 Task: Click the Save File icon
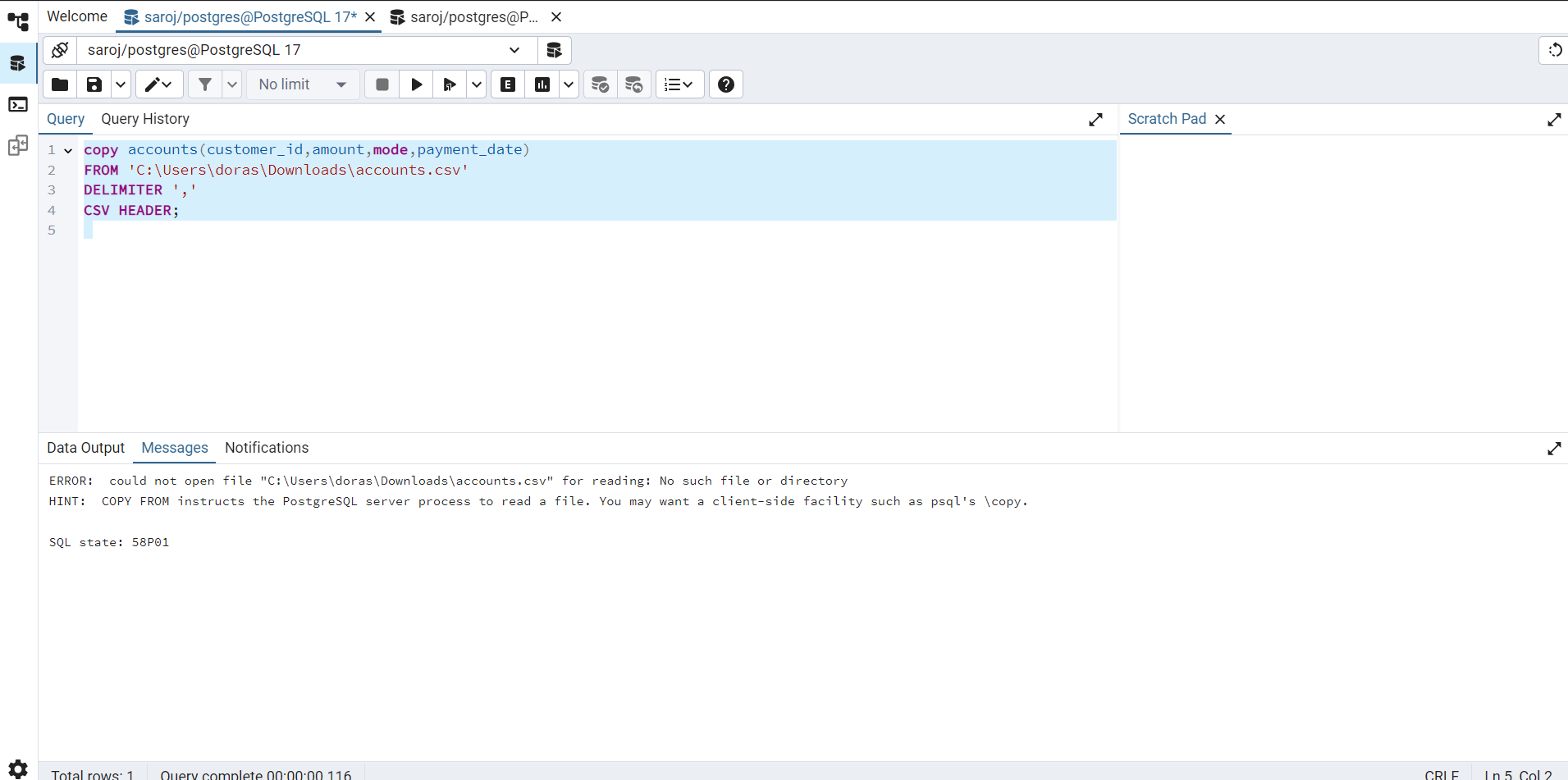[x=94, y=84]
